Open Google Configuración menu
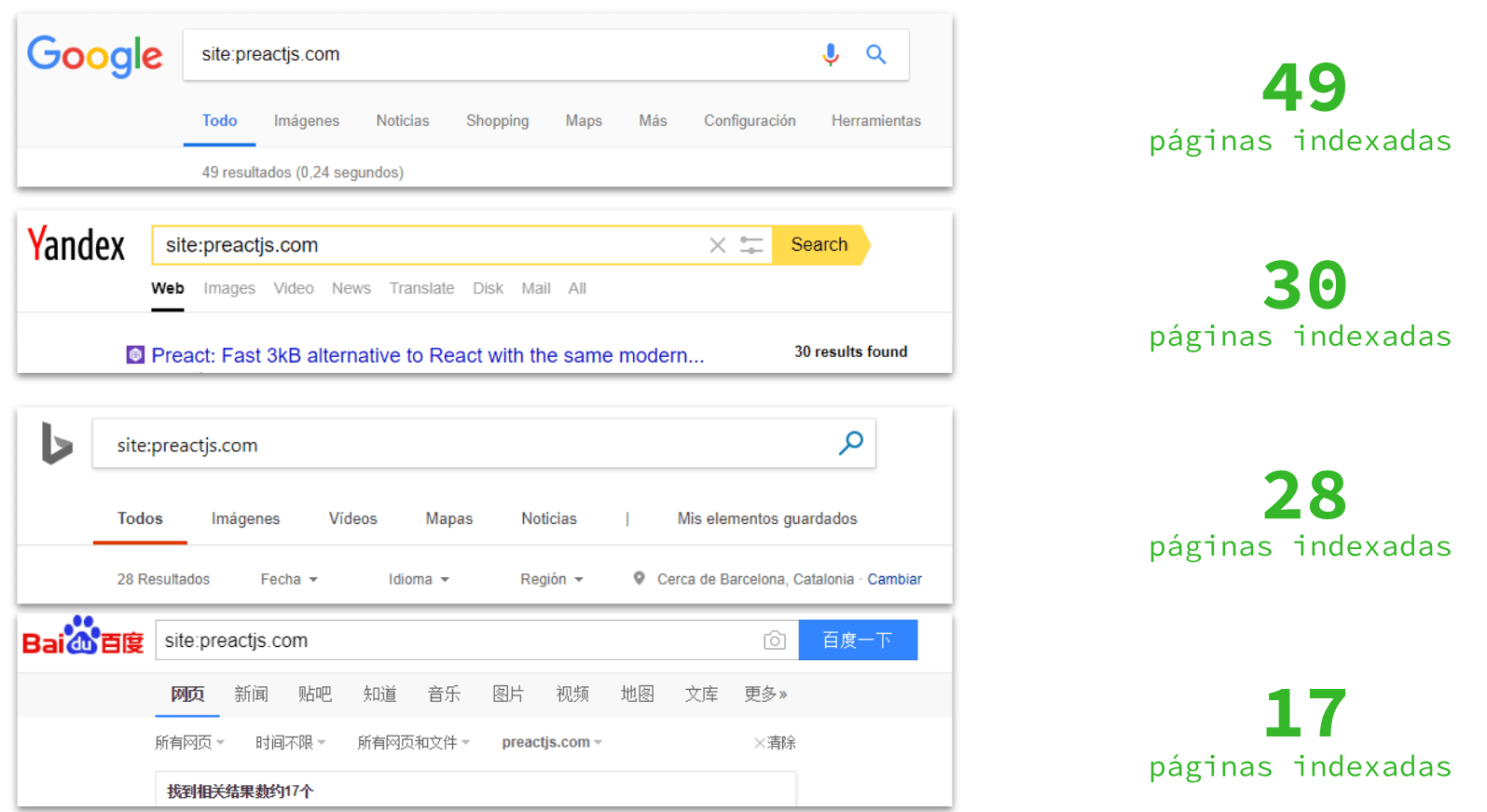Image resolution: width=1487 pixels, height=812 pixels. pyautogui.click(x=750, y=121)
